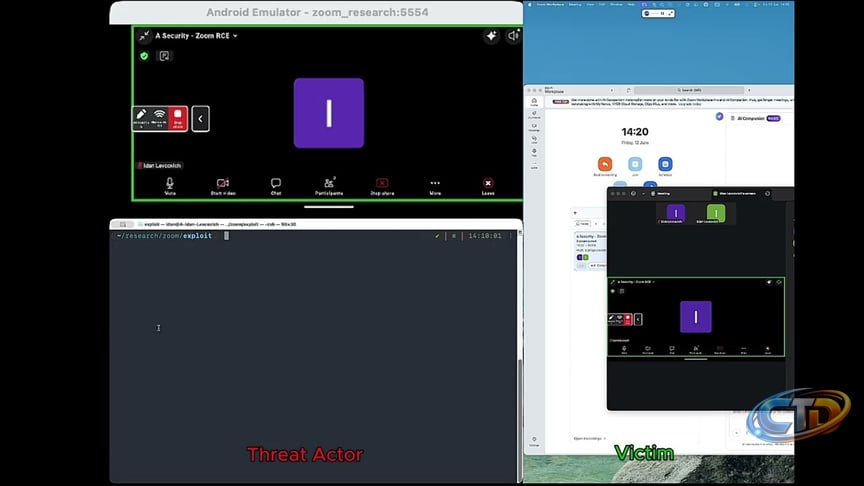This screenshot has height=486, width=864.
Task: Click the icon beside the green shield
Action: [x=164, y=56]
